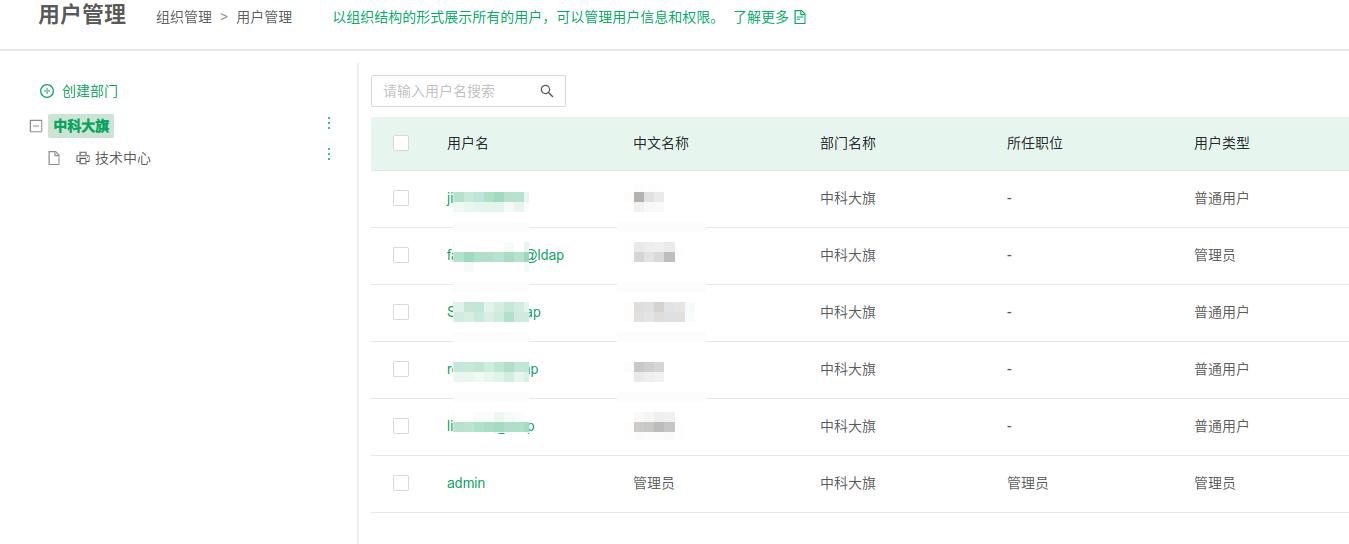Open more options for 中科大旗 department
This screenshot has width=1349, height=544.
coord(329,123)
